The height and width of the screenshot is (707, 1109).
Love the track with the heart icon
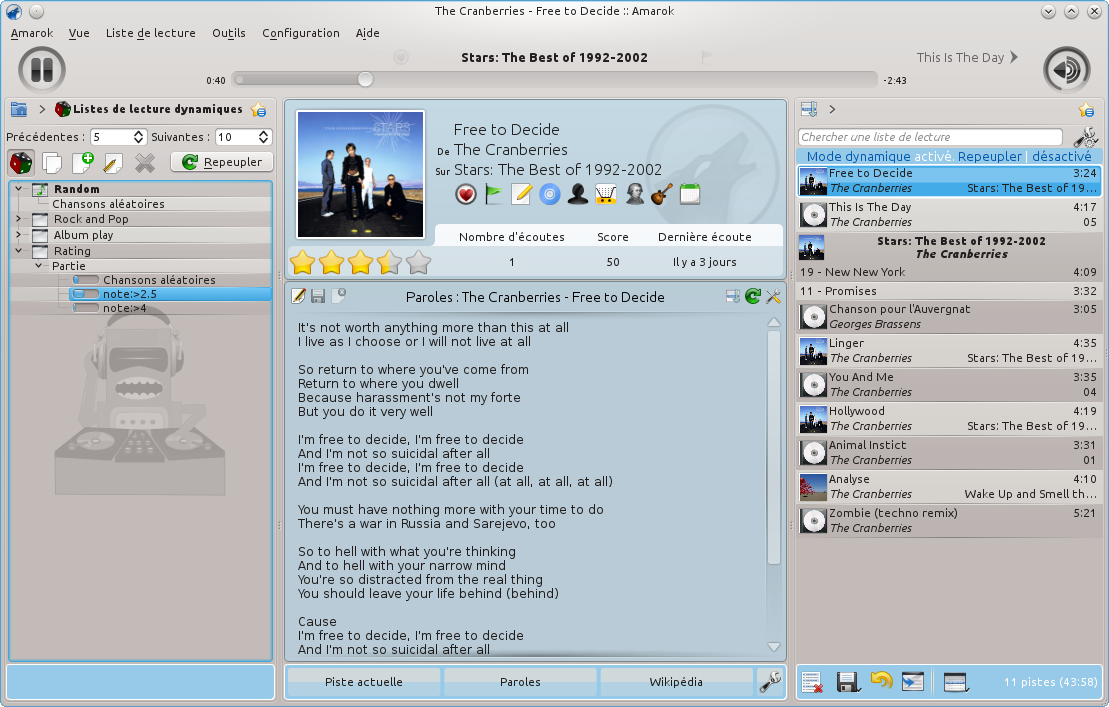[x=465, y=194]
